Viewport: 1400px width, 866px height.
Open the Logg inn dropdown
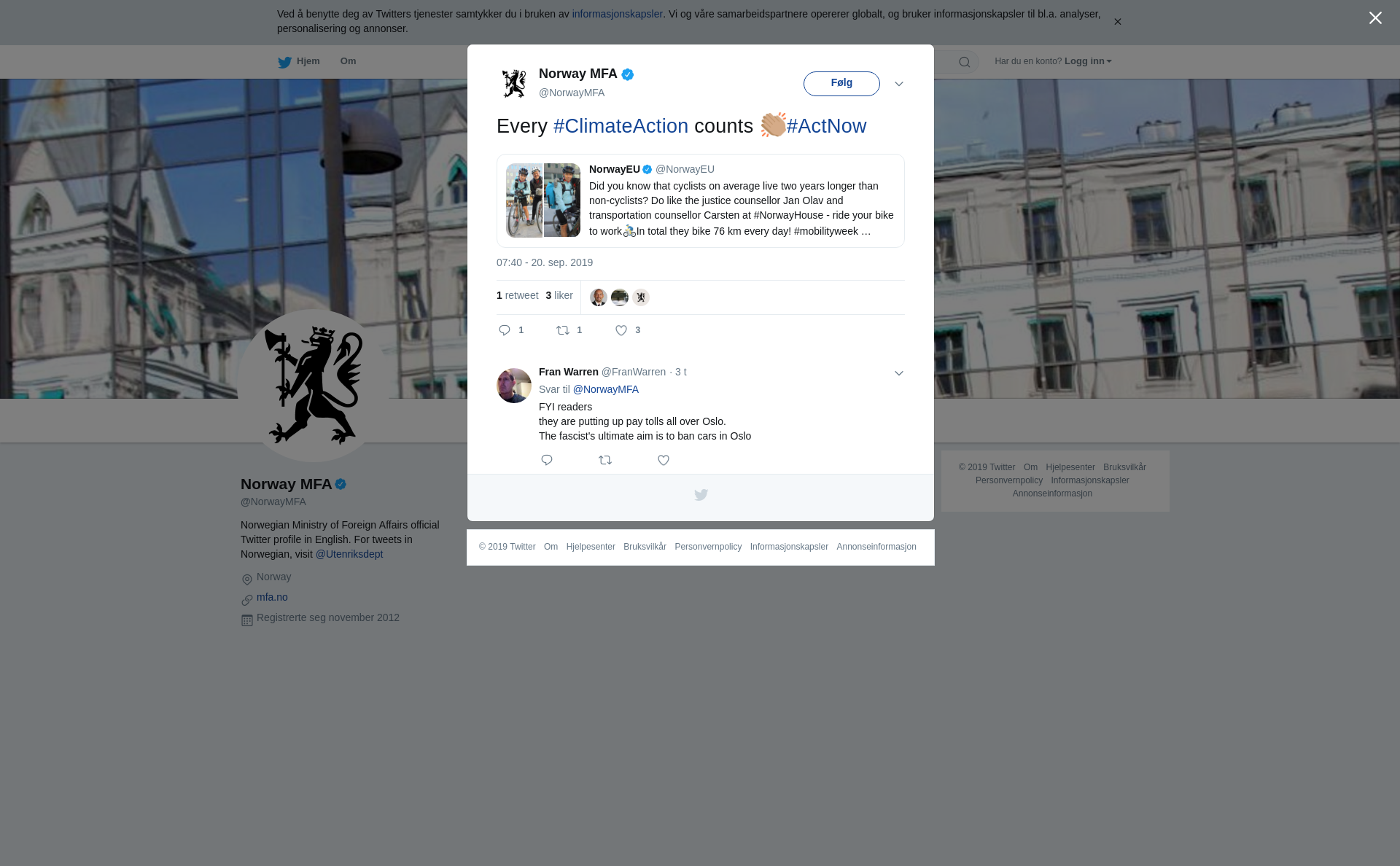point(1087,61)
